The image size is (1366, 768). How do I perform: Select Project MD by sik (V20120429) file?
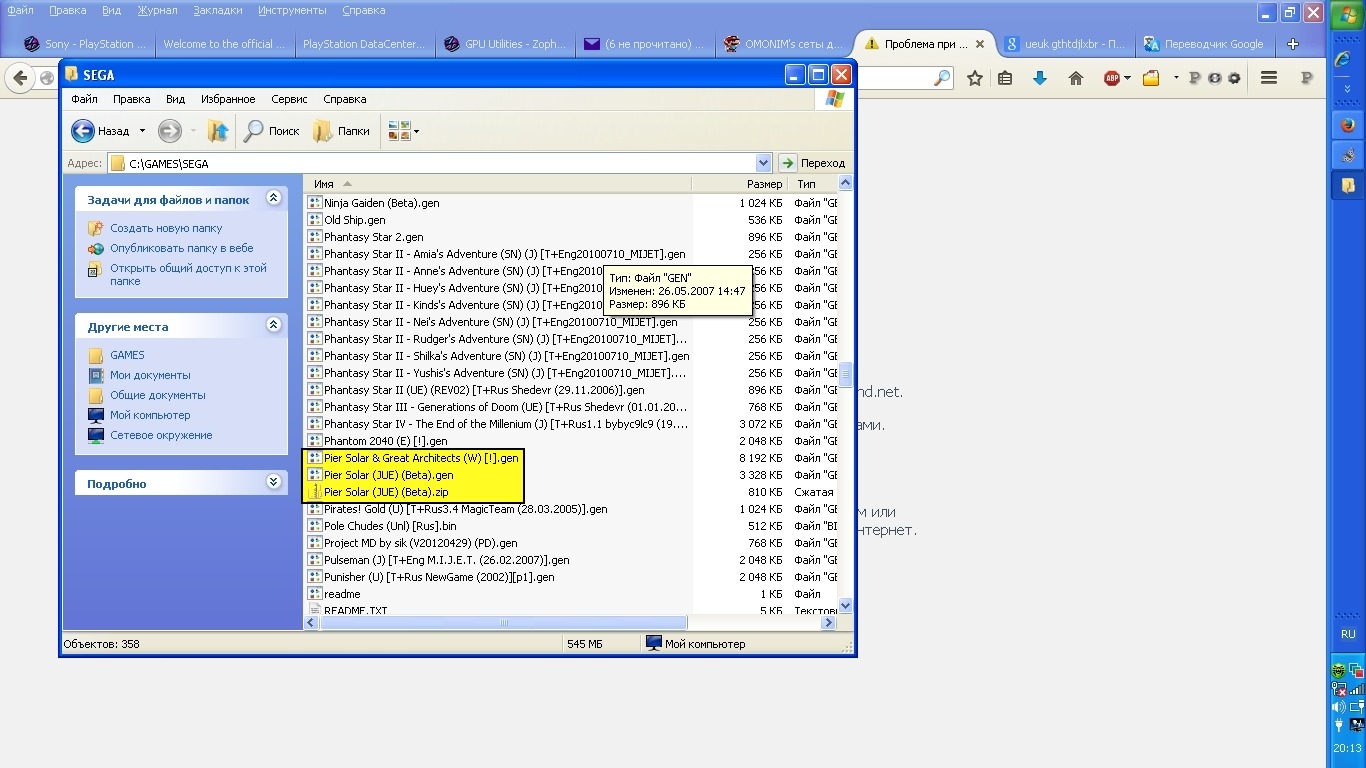click(420, 543)
